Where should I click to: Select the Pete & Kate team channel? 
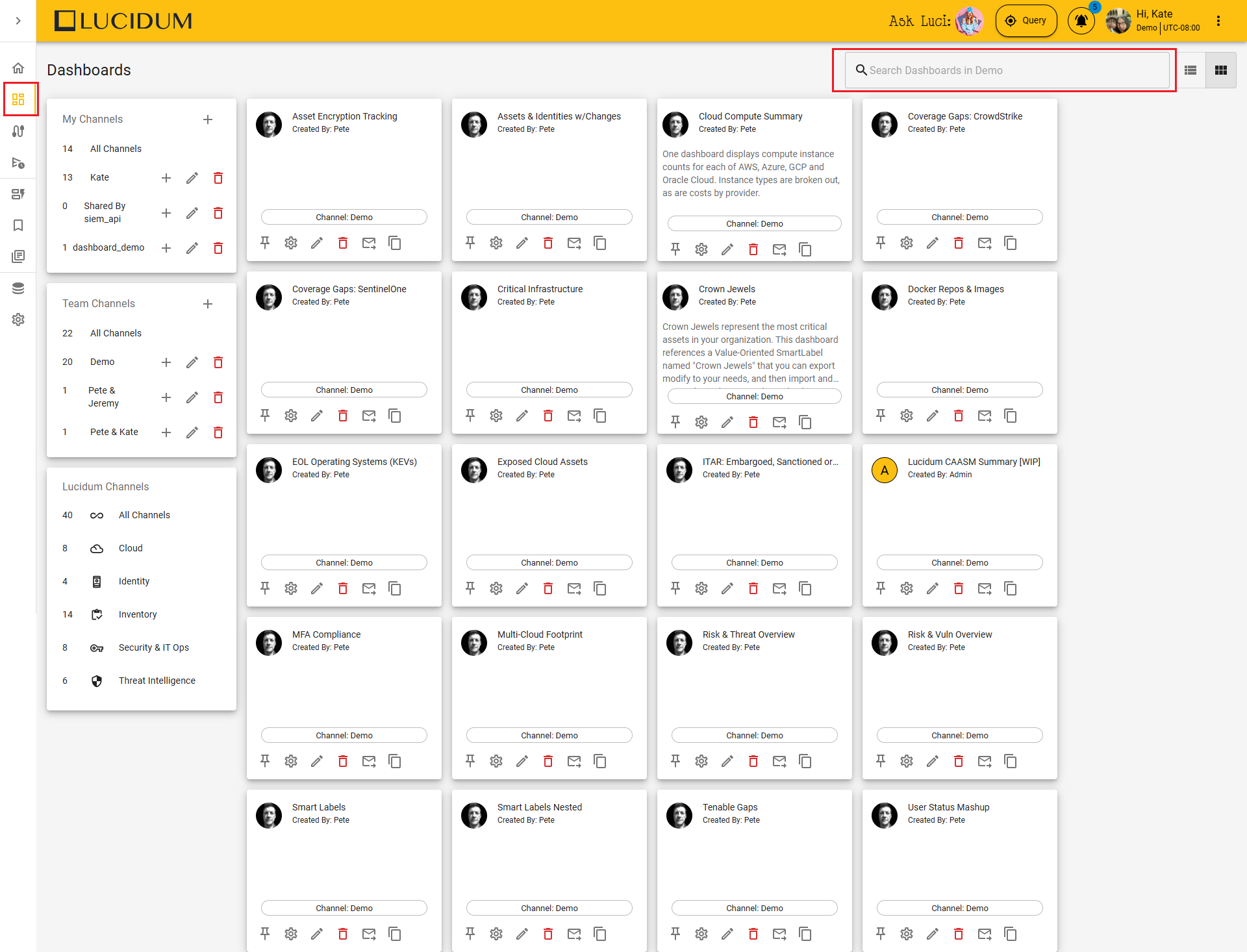tap(114, 432)
